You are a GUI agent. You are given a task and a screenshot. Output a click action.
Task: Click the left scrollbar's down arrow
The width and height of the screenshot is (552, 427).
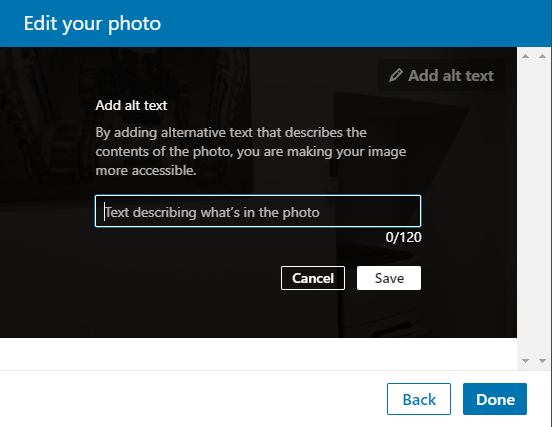526,361
